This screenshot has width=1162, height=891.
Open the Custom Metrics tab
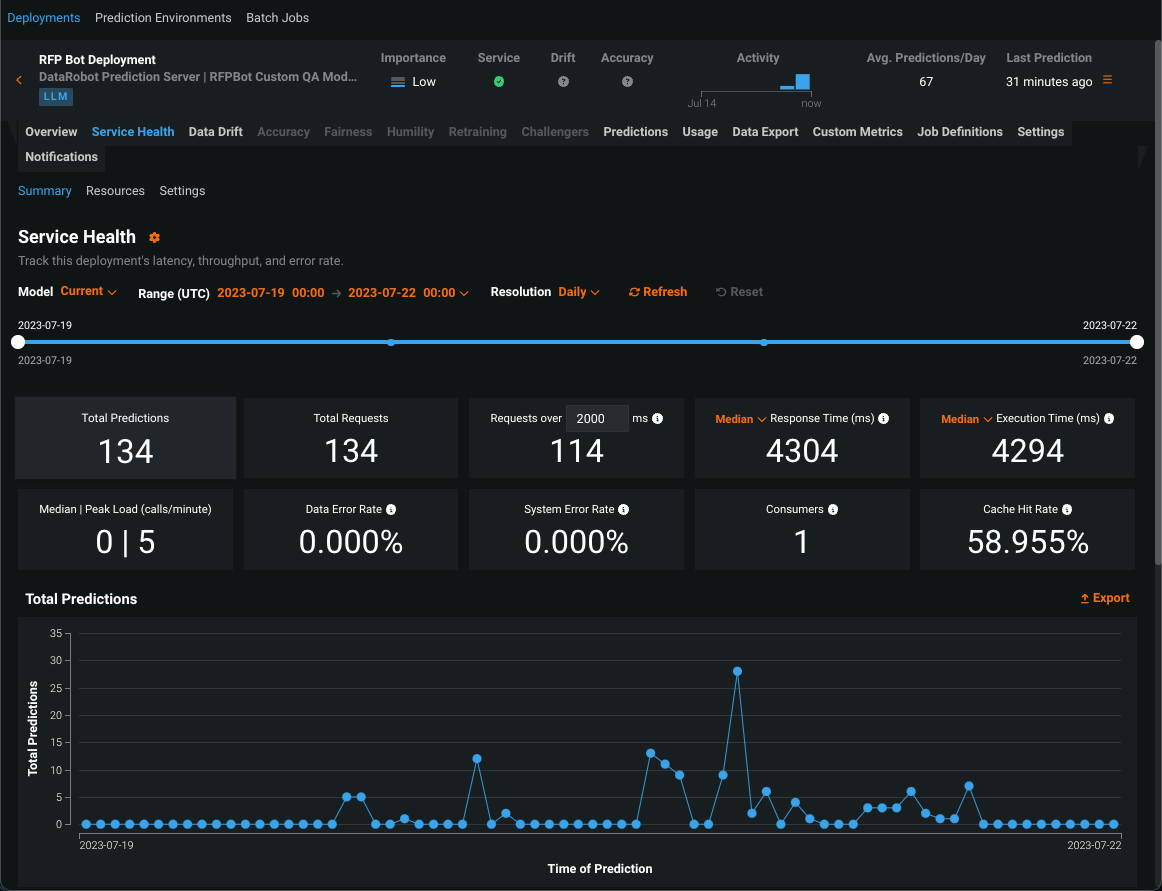tap(857, 132)
